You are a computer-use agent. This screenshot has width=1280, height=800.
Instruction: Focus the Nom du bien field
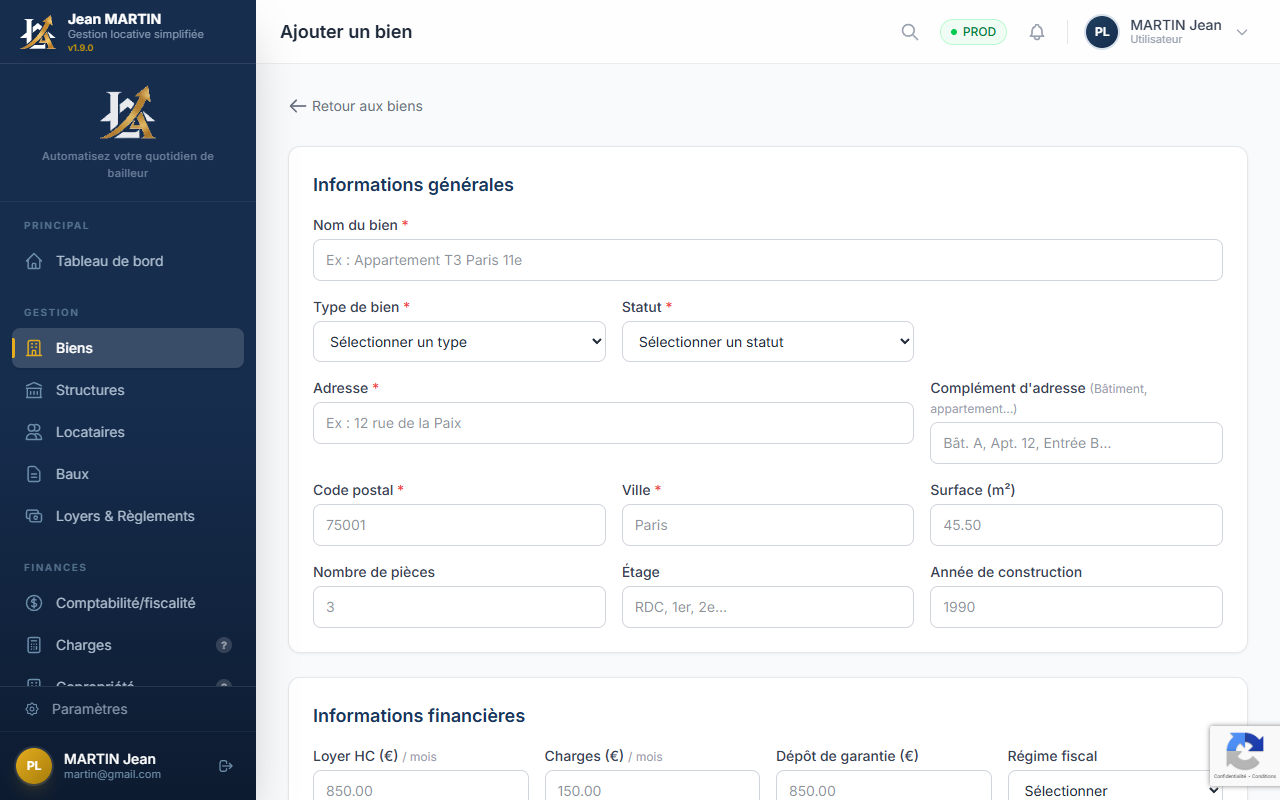click(767, 260)
